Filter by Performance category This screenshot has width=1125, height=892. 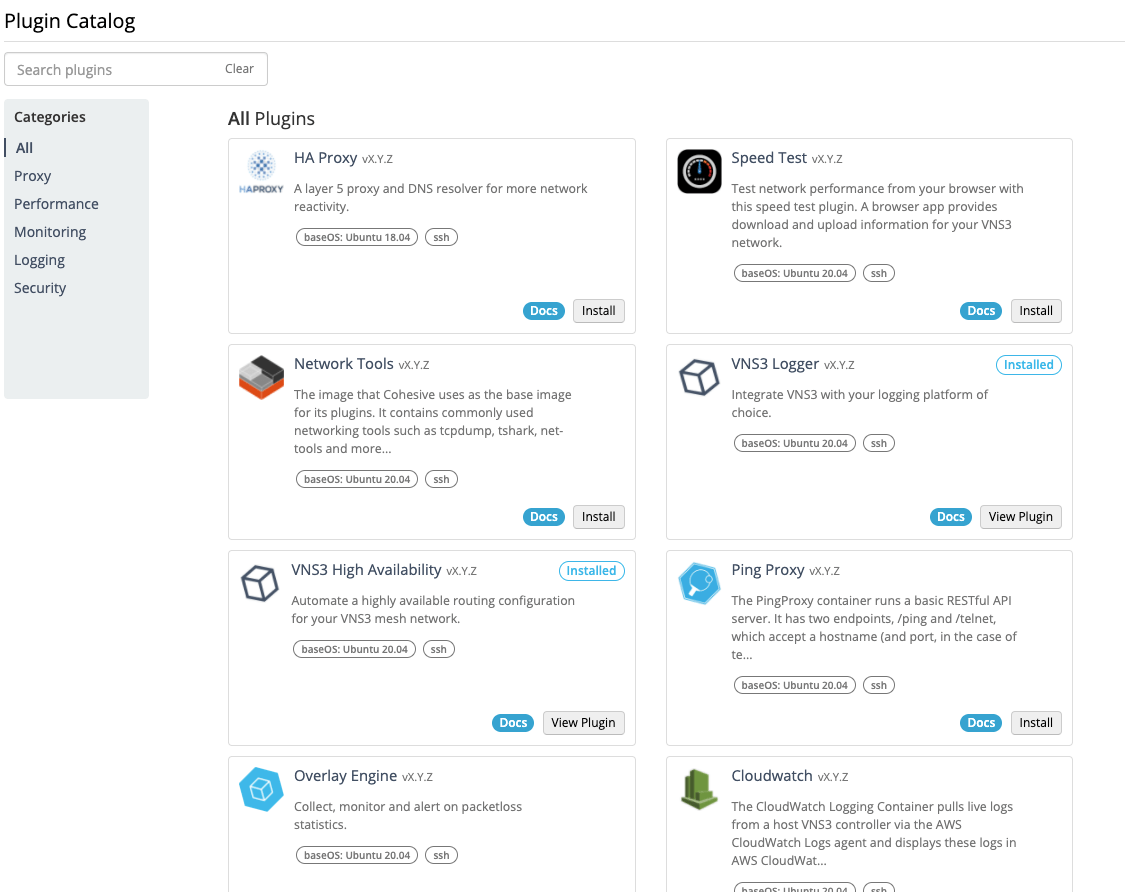coord(57,204)
